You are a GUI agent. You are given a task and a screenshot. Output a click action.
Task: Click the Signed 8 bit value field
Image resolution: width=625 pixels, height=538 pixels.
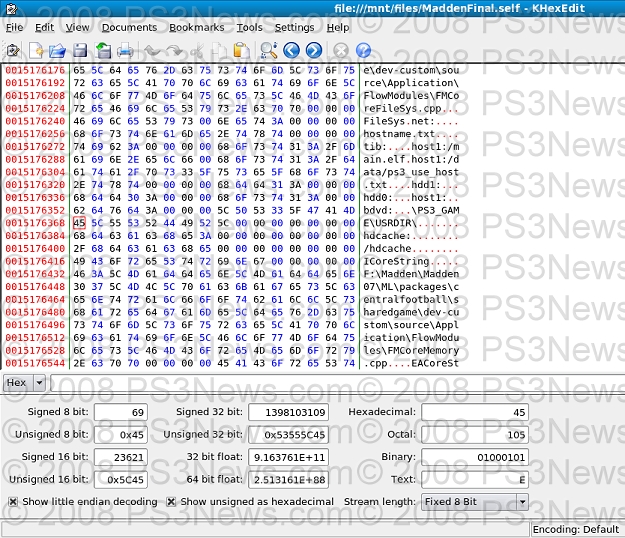(x=121, y=412)
